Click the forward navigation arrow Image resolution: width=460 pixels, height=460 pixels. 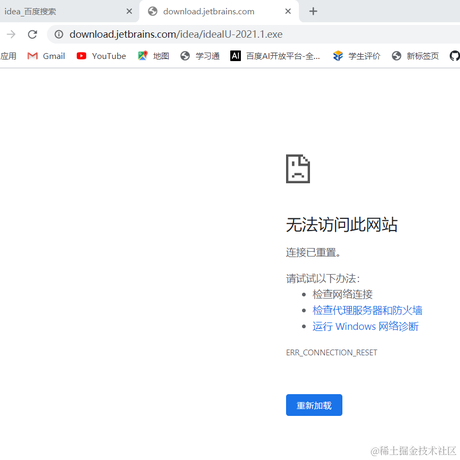pos(11,34)
